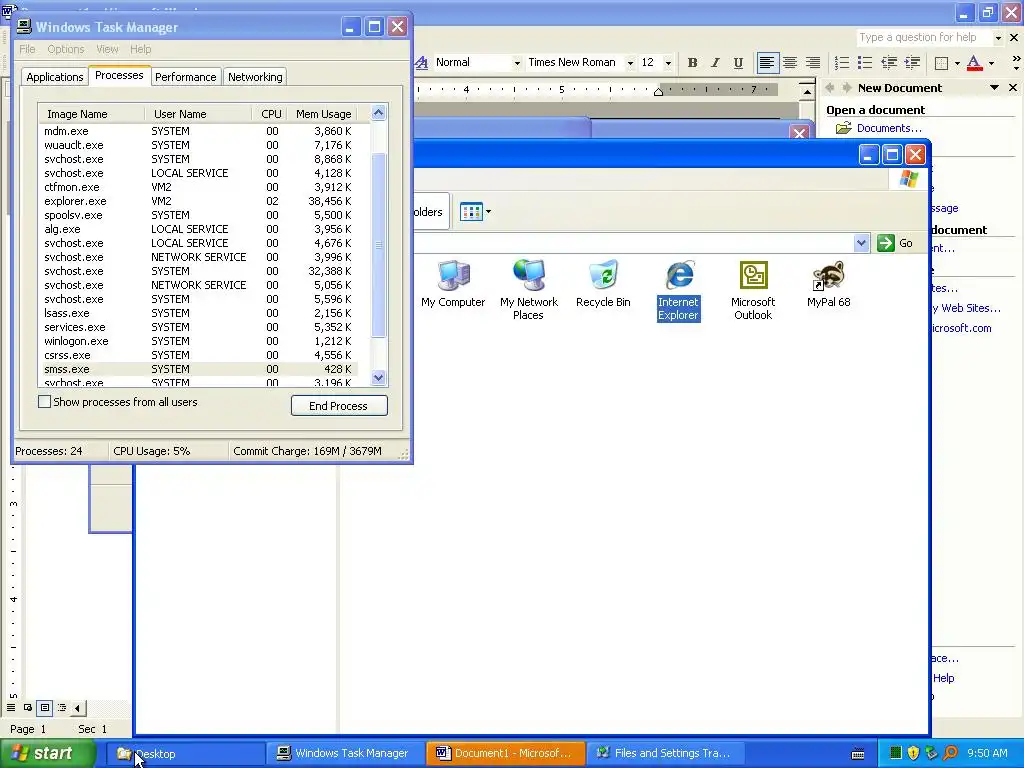The image size is (1024, 768).
Task: Click the process list scroll down arrow
Action: point(379,377)
